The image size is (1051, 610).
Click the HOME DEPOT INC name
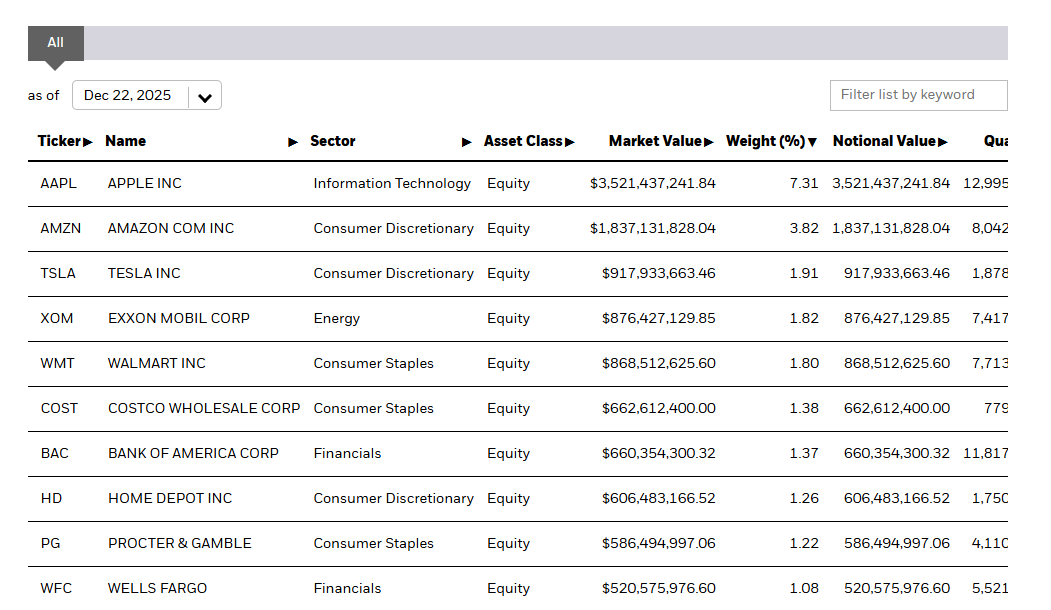[170, 498]
